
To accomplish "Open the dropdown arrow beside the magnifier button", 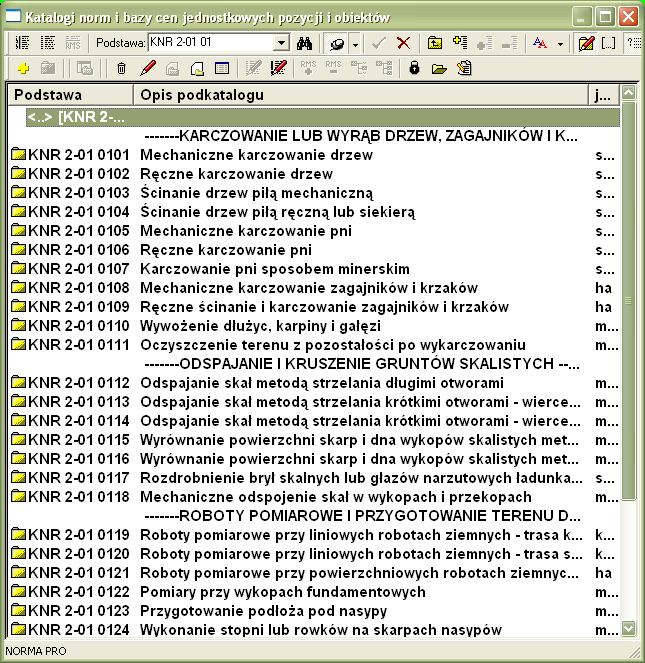I will click(355, 43).
